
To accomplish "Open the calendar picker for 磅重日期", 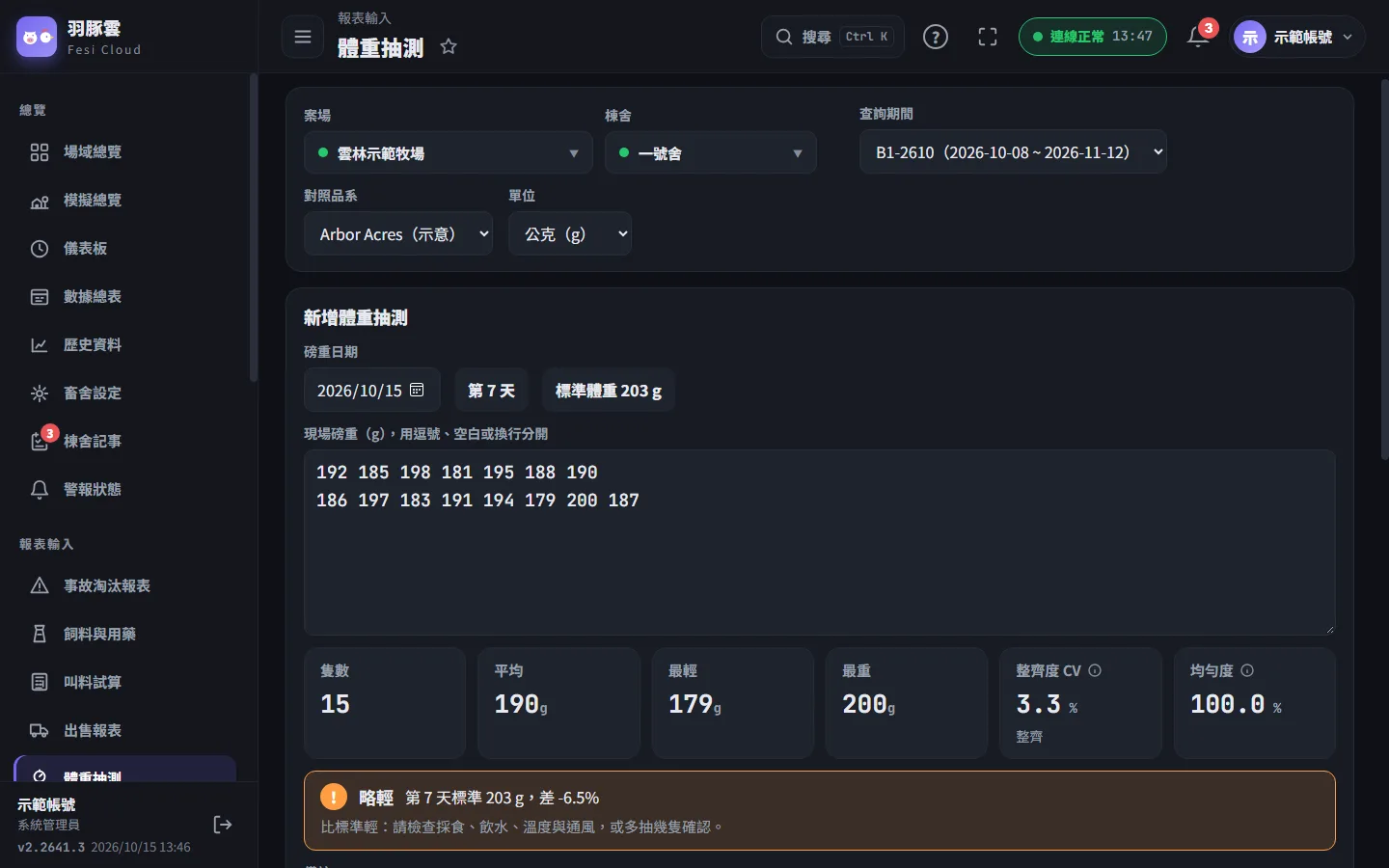I will click(x=417, y=390).
